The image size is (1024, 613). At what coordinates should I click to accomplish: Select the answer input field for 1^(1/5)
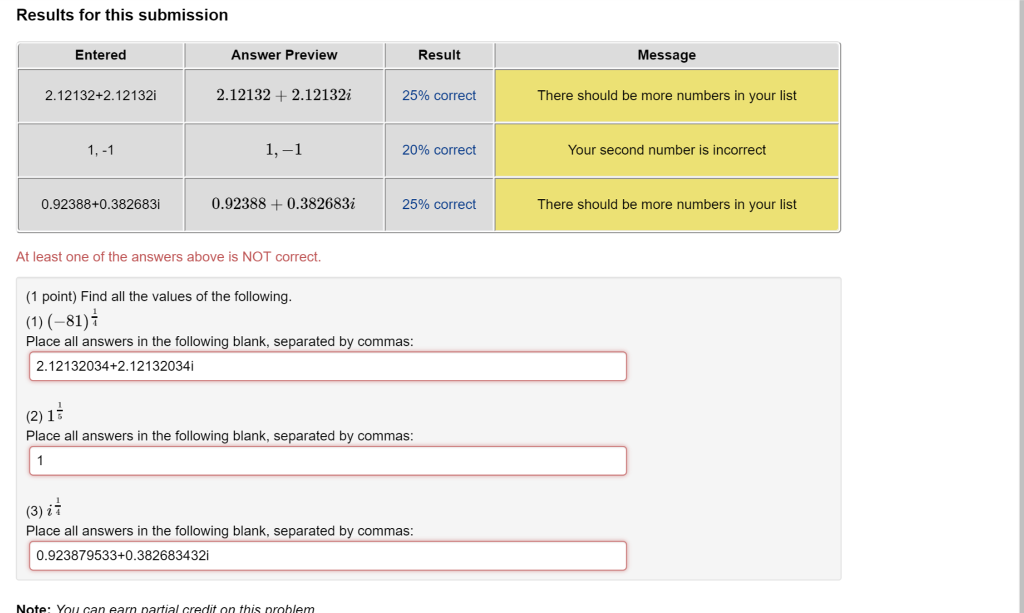pyautogui.click(x=327, y=460)
